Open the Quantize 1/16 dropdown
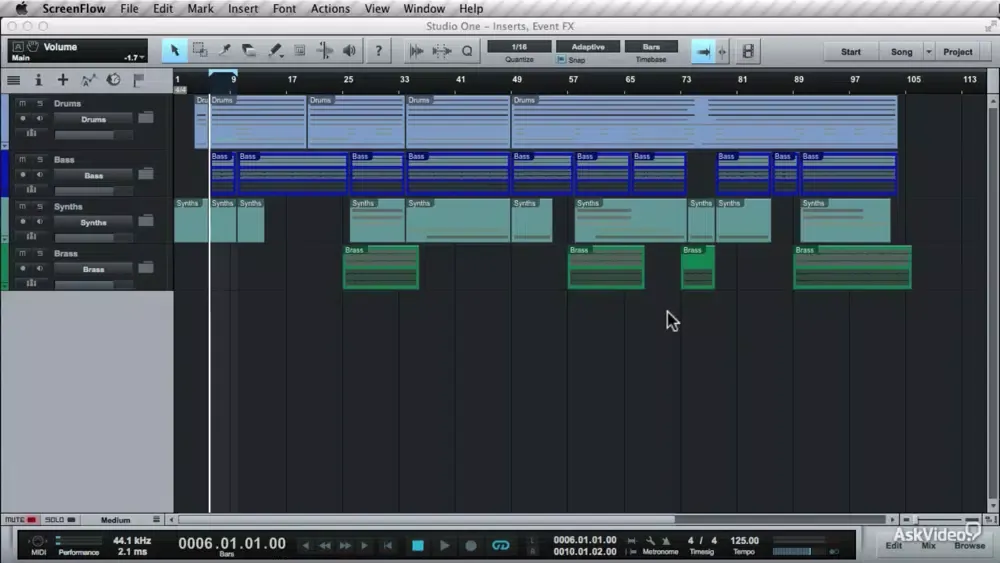Image resolution: width=1000 pixels, height=563 pixels. 519,47
